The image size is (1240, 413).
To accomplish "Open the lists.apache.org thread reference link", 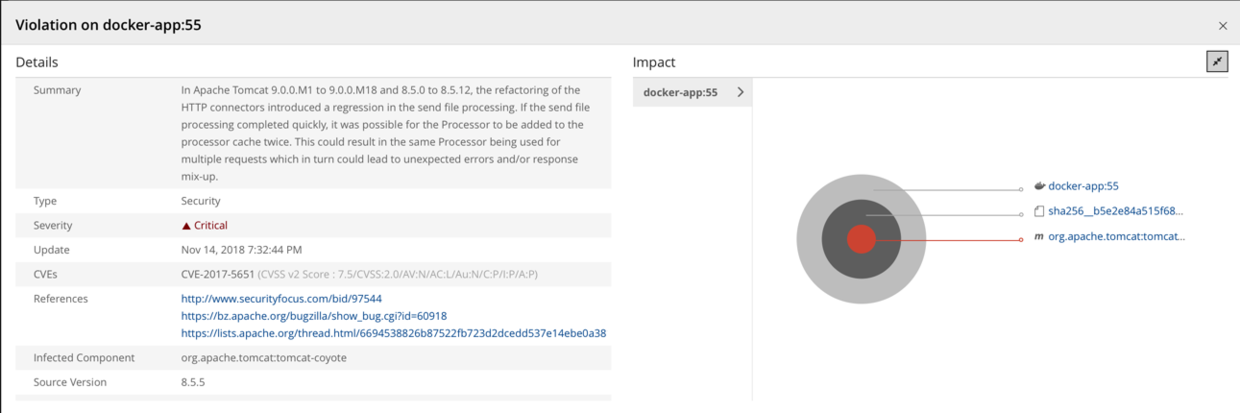I will [393, 333].
